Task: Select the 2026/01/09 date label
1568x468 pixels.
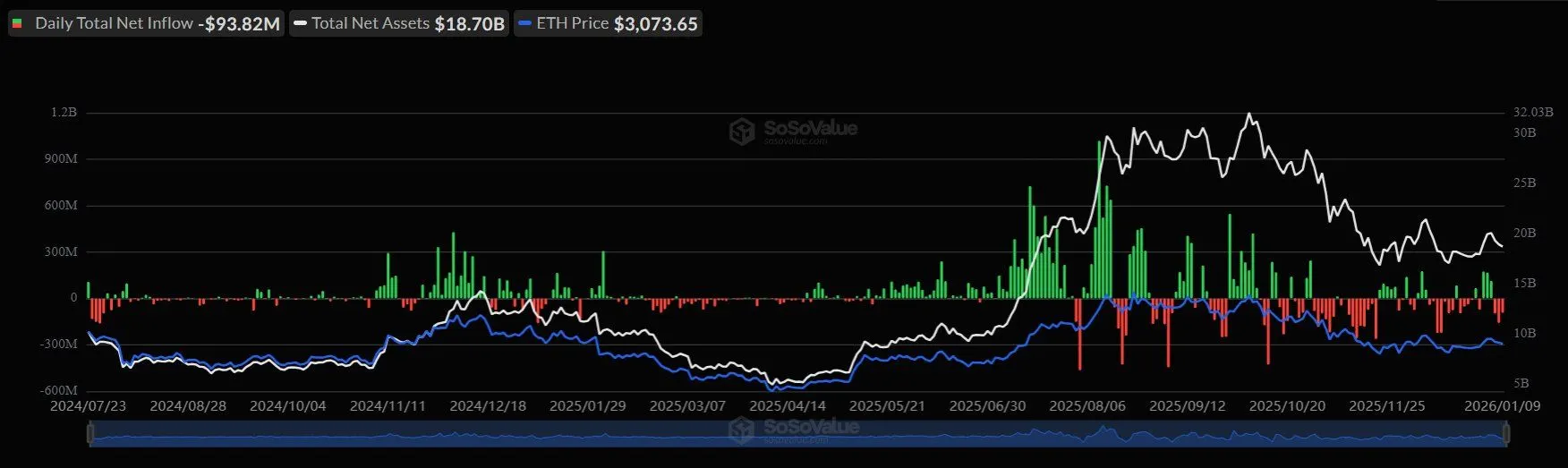Action: (1502, 406)
